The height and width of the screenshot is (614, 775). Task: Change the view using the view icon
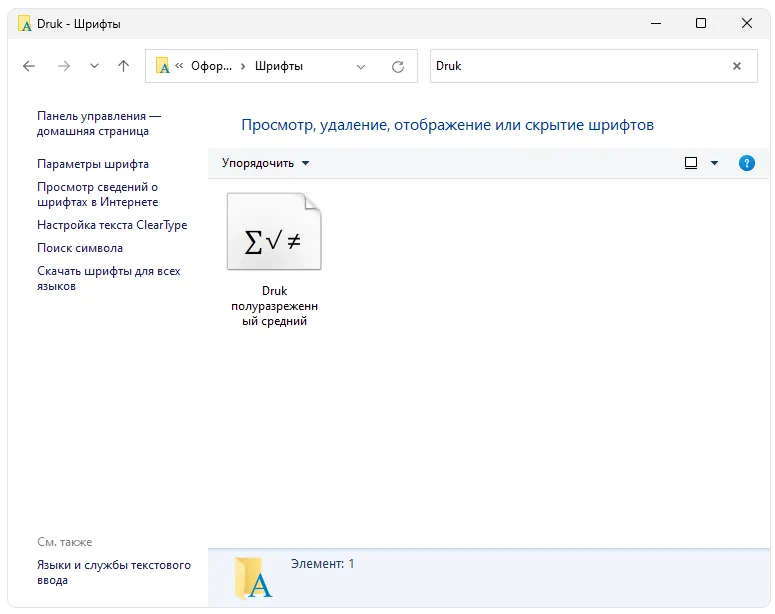pos(691,163)
